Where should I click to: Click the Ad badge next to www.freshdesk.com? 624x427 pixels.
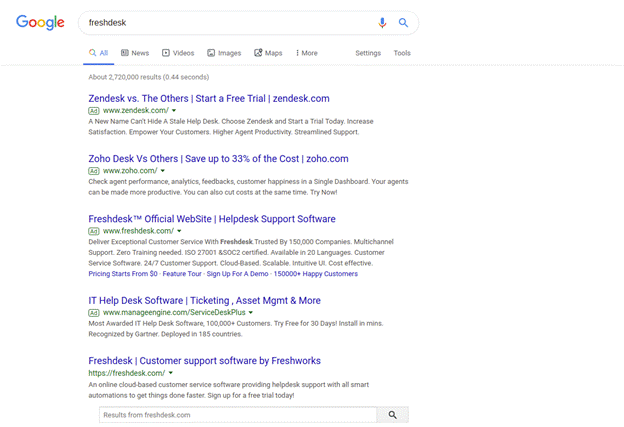(94, 231)
